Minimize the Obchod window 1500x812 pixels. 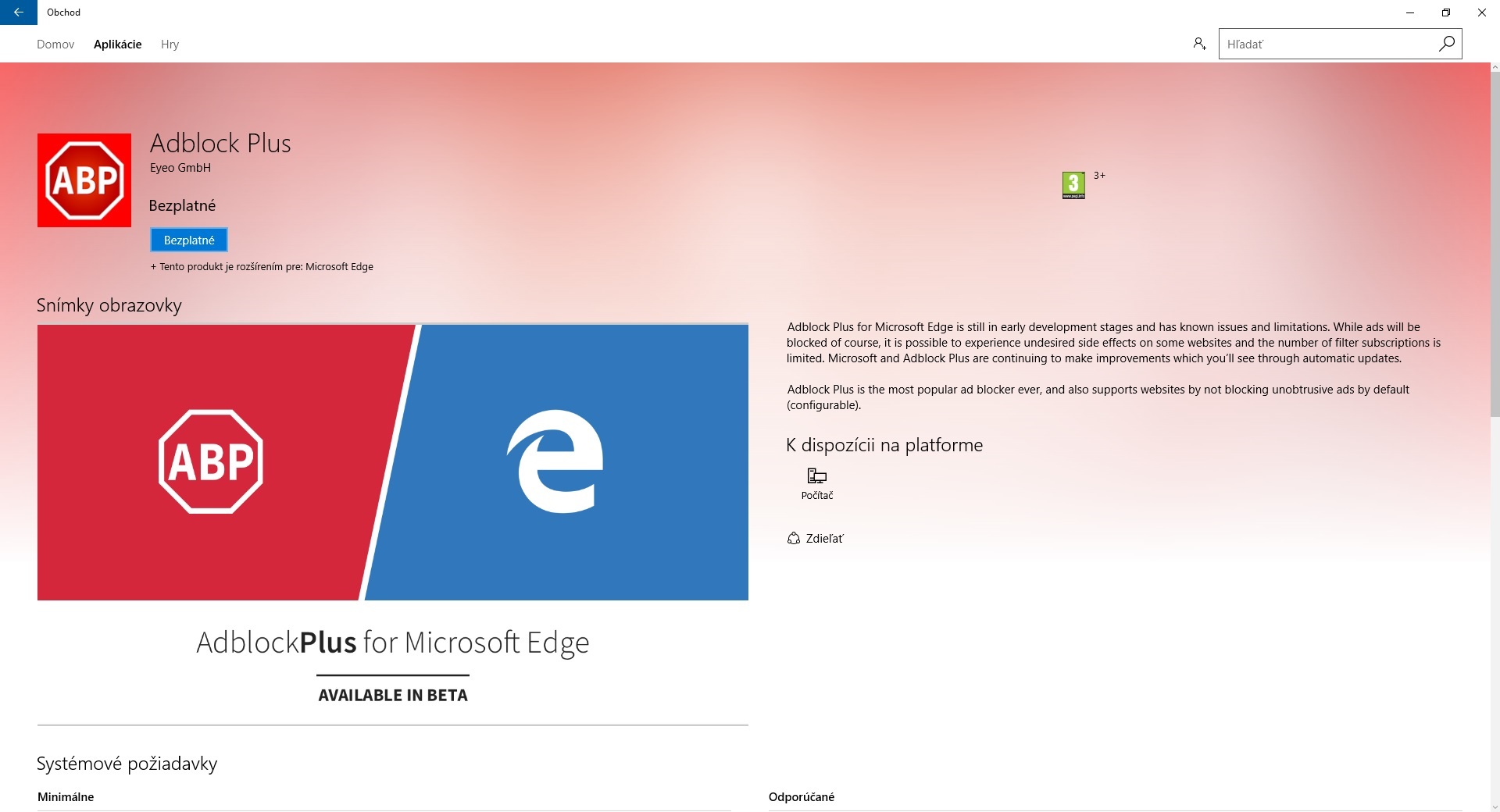point(1410,12)
